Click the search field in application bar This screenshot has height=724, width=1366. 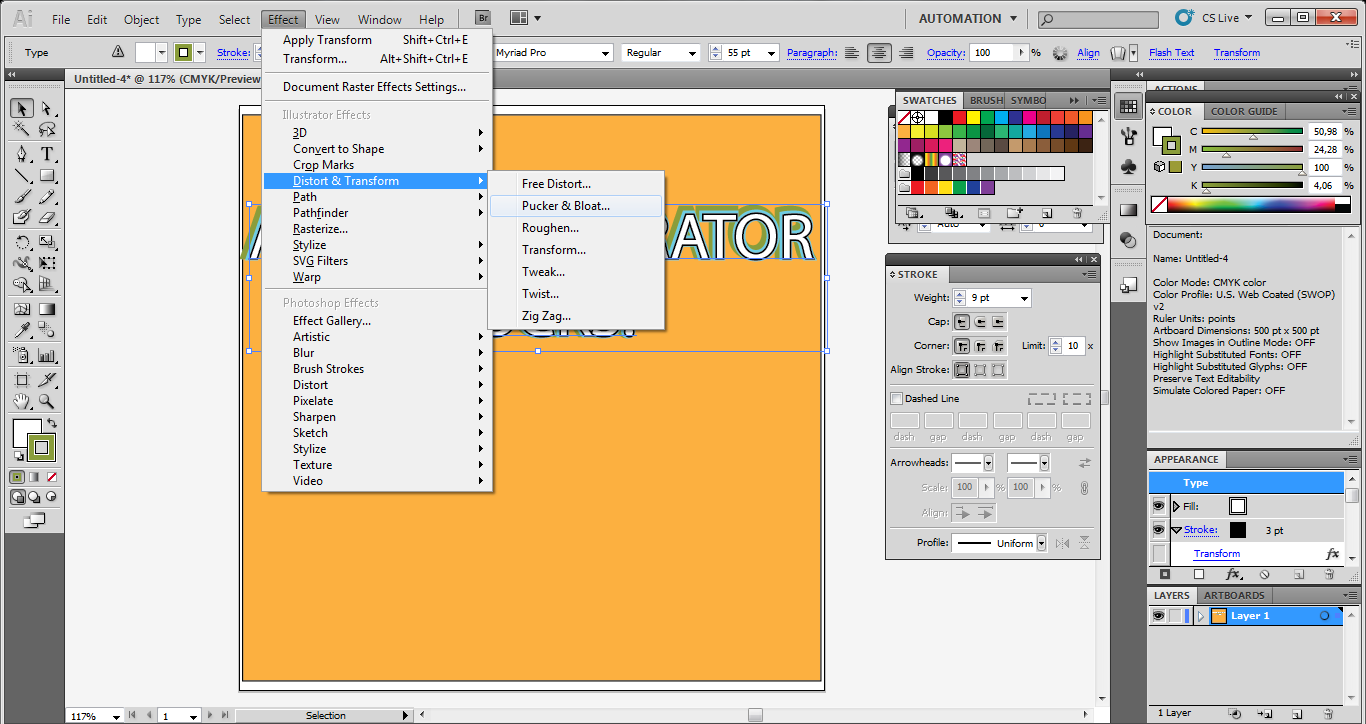[x=1097, y=19]
